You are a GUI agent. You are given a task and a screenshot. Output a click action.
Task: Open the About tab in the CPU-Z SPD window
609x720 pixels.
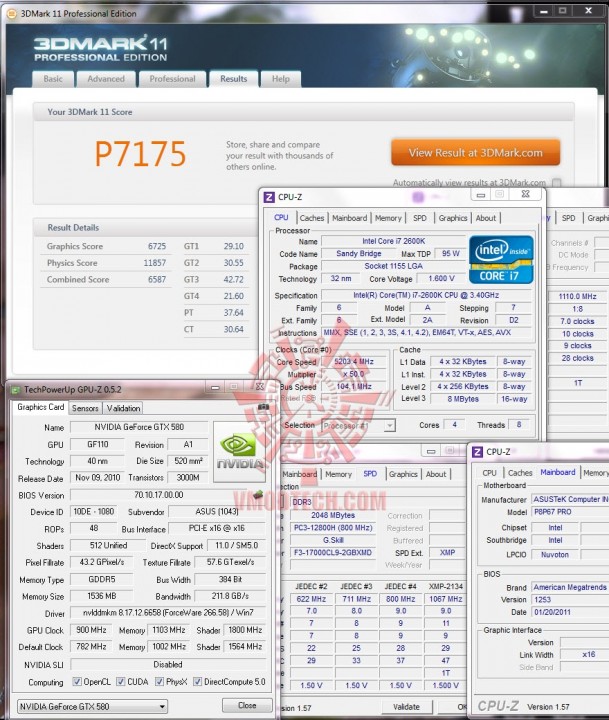coord(436,474)
